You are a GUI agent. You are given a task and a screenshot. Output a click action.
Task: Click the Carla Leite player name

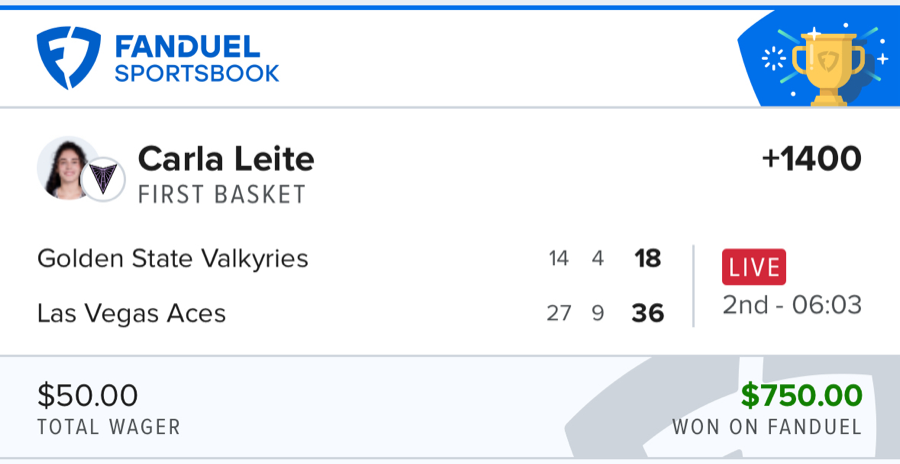(x=225, y=159)
